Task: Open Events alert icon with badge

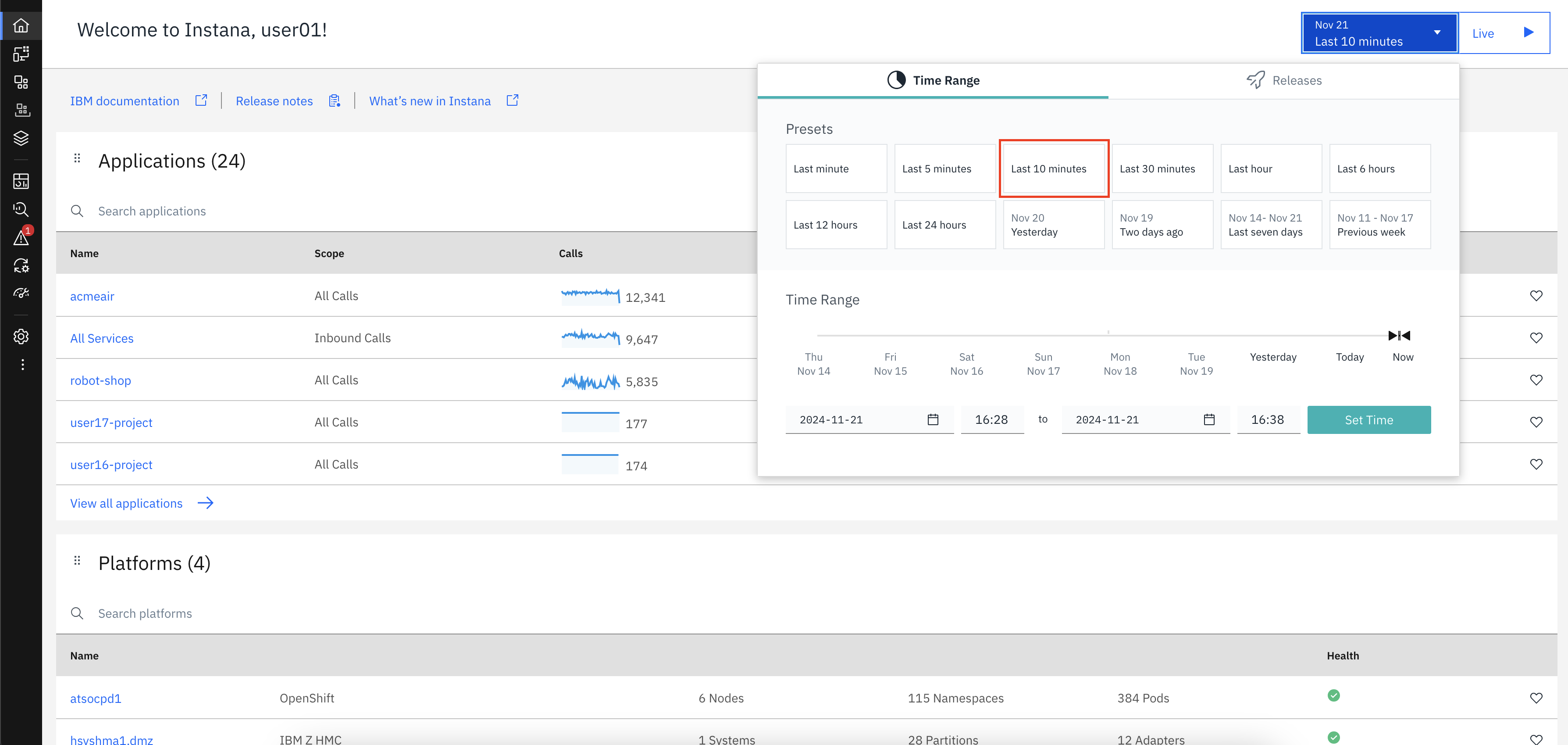Action: (21, 237)
